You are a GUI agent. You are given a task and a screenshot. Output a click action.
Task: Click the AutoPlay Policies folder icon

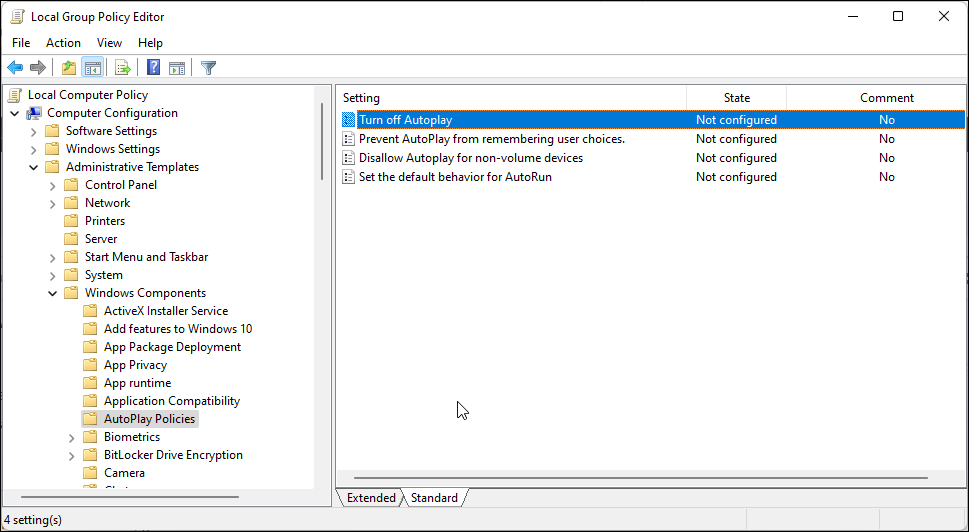pyautogui.click(x=90, y=419)
